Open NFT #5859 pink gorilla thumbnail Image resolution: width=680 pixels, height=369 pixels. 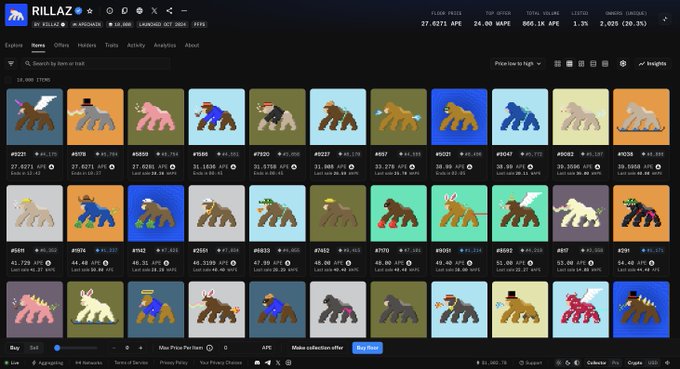point(156,117)
